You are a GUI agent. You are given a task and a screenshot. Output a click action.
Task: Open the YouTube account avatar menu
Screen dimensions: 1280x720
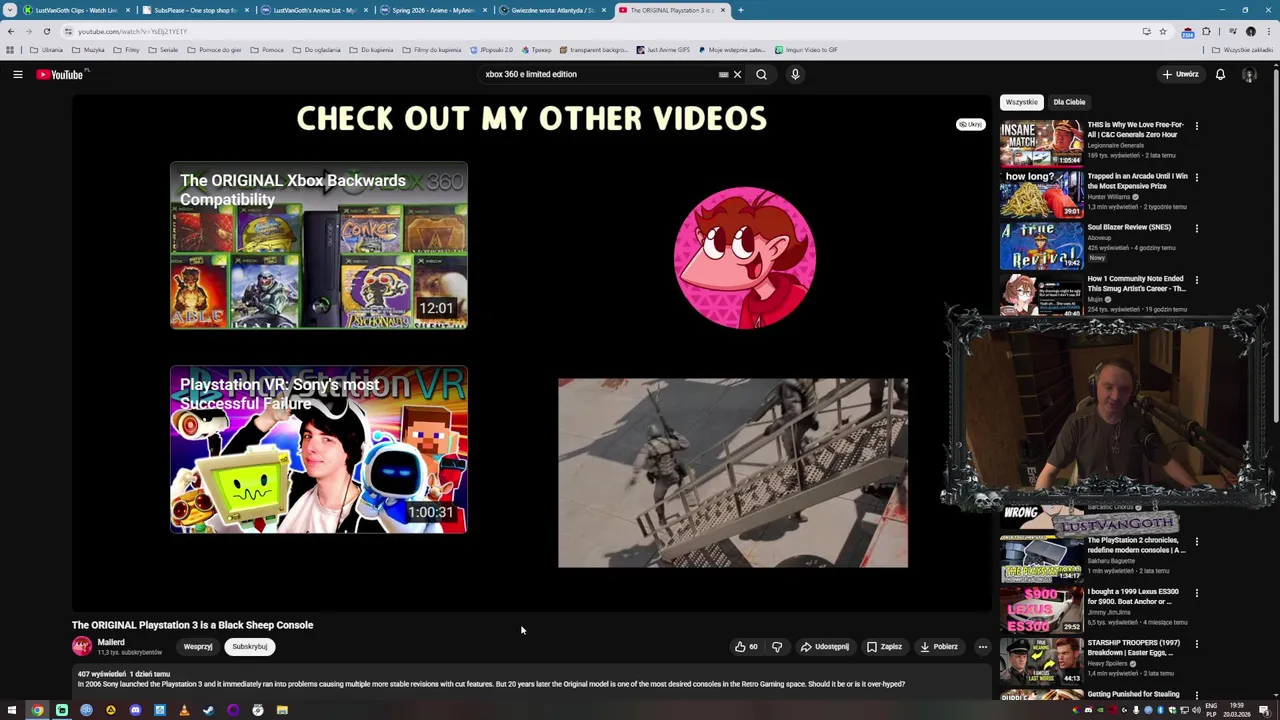click(1249, 74)
